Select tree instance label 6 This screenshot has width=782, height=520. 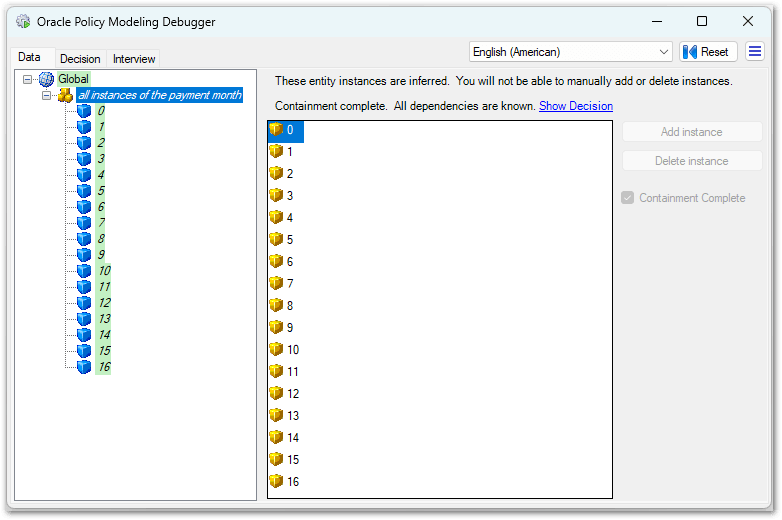(101, 206)
